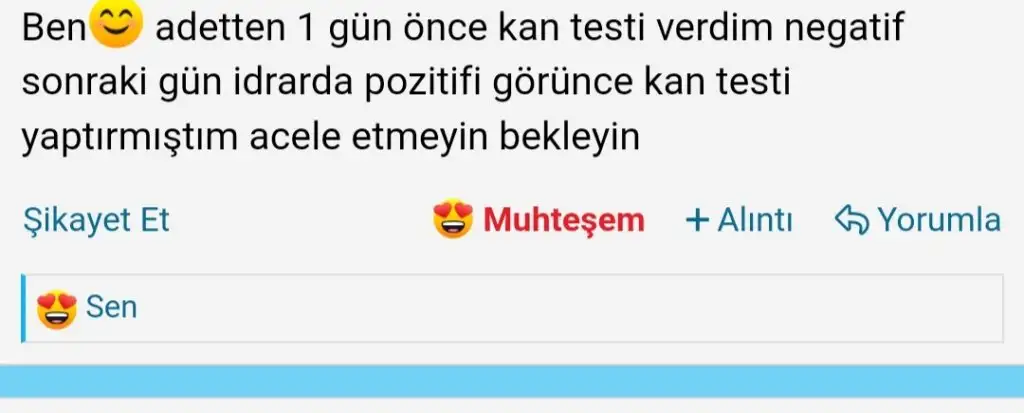Click the blue divider bar below the comment
This screenshot has height=413, width=1024.
512,382
